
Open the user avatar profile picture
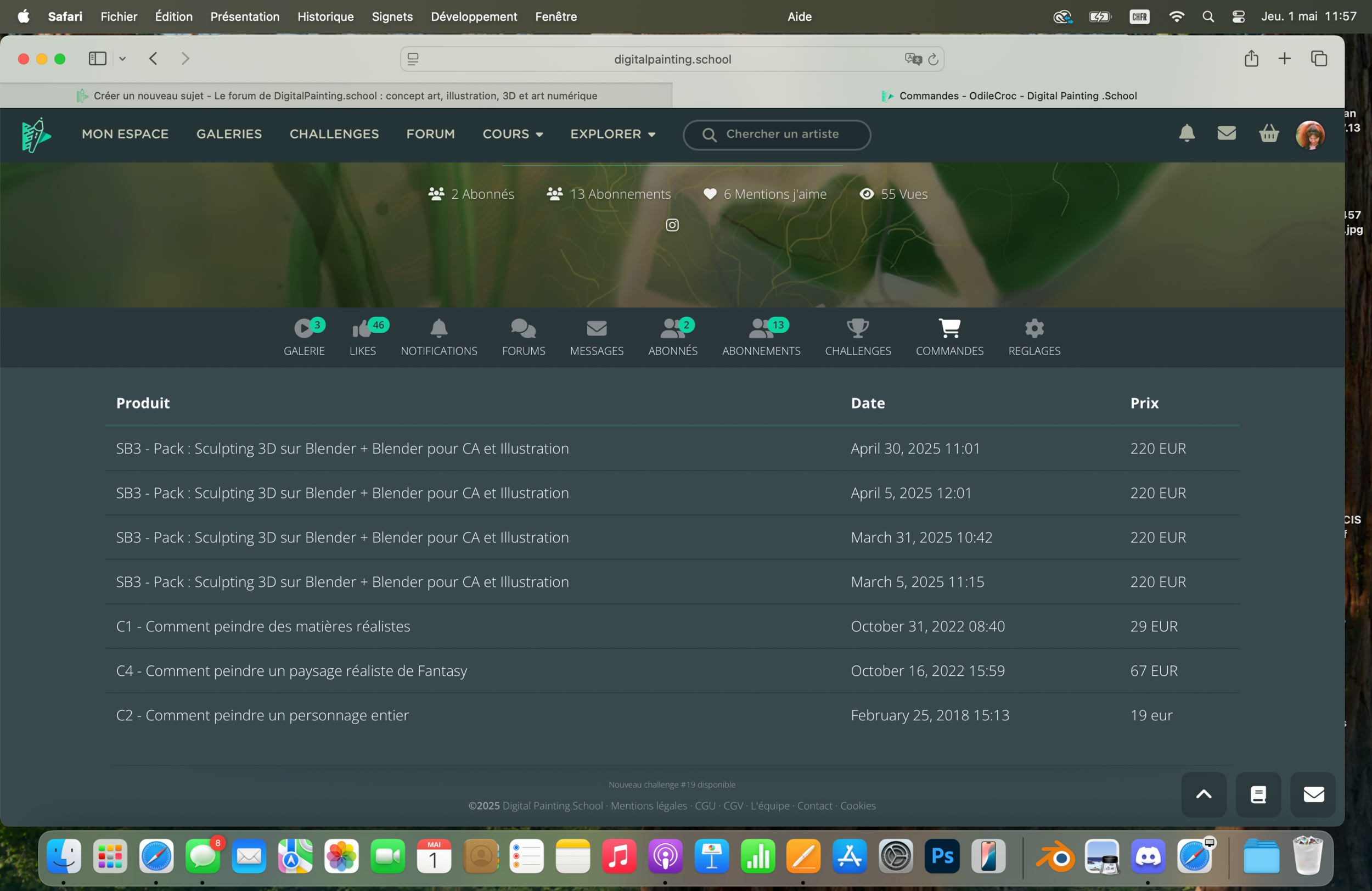pos(1310,135)
